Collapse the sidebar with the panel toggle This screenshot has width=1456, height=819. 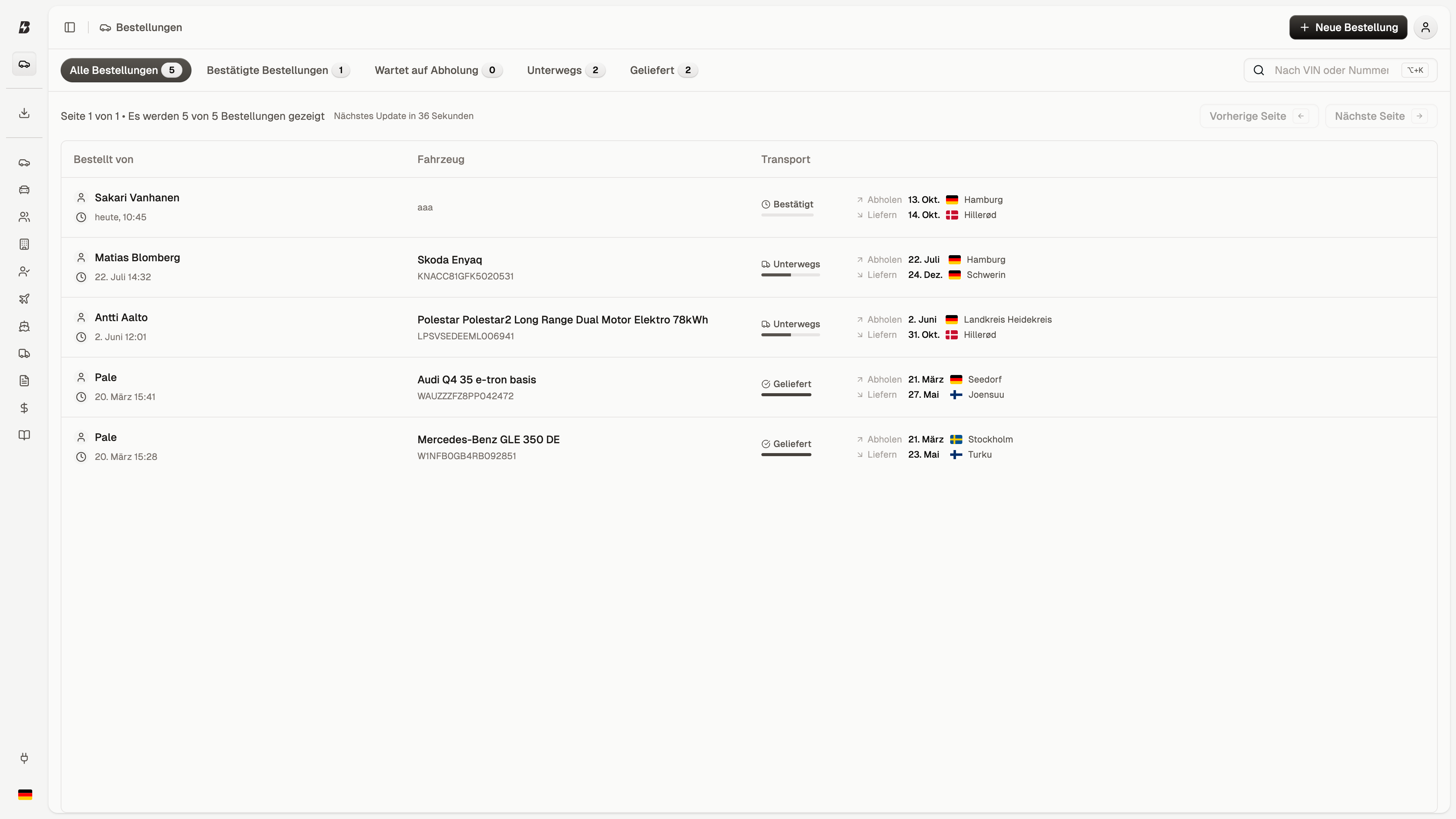pyautogui.click(x=69, y=27)
